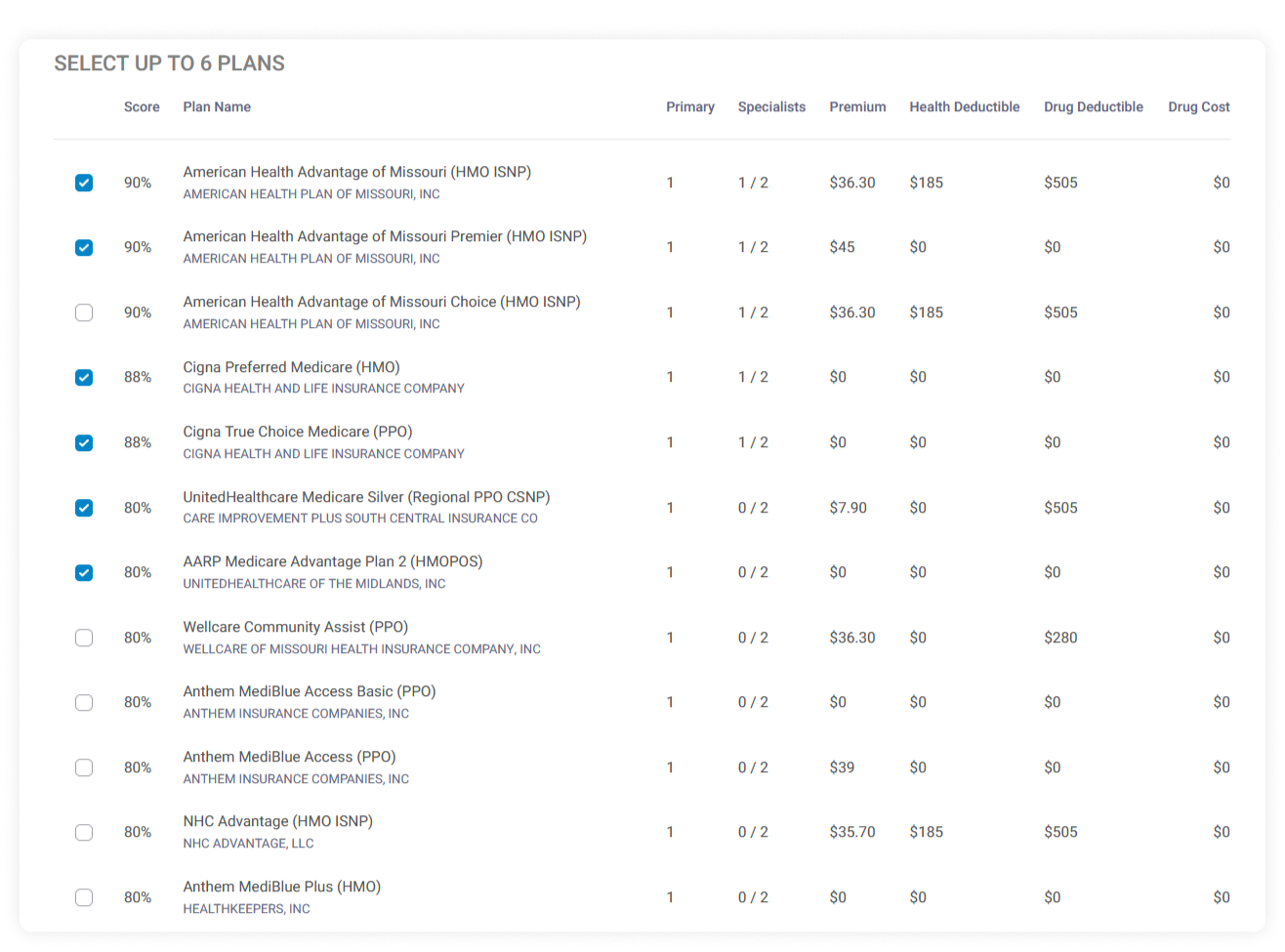1285x952 pixels.
Task: Uncheck Cigna Preferred Medicare (HMO) checkbox
Action: point(84,377)
